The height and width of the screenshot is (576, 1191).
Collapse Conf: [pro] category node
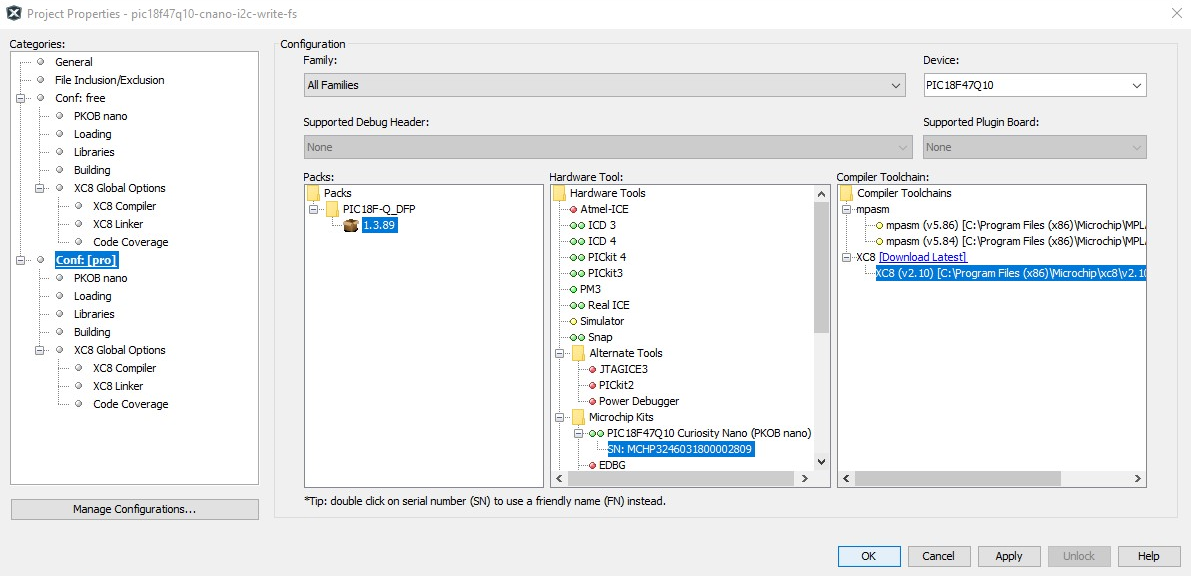click(x=21, y=260)
